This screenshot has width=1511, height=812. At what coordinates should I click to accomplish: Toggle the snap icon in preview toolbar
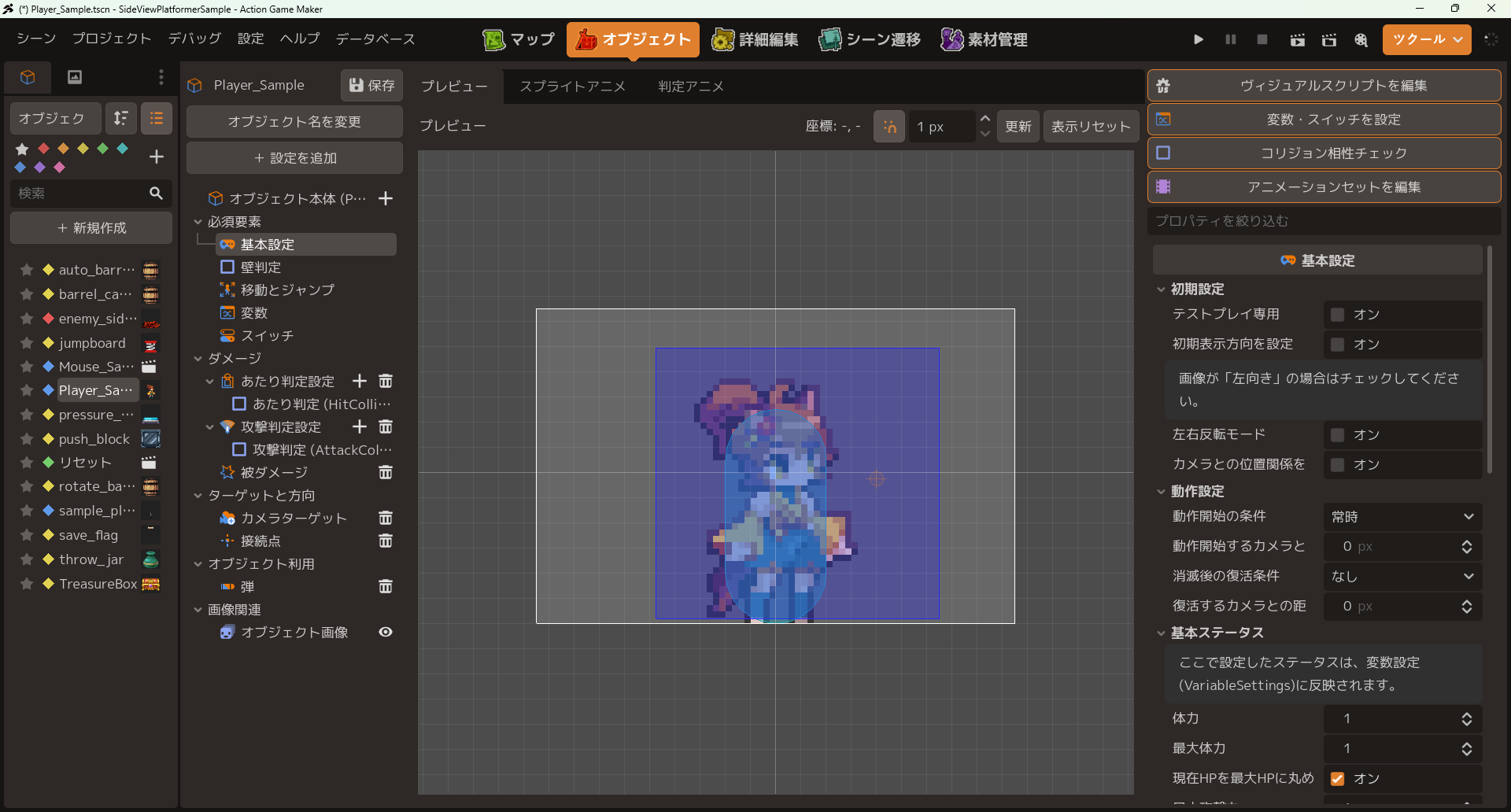(x=890, y=127)
